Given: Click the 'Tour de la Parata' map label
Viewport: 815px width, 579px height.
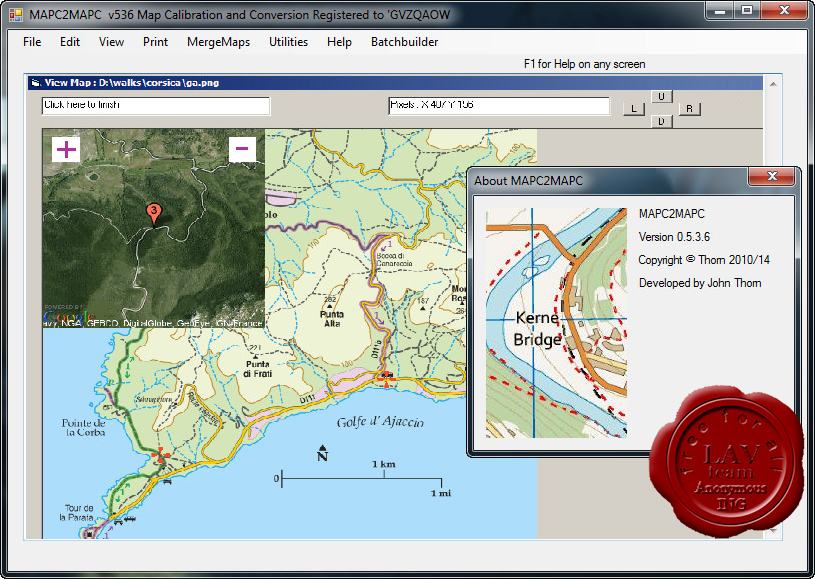Looking at the screenshot, I should 76,512.
